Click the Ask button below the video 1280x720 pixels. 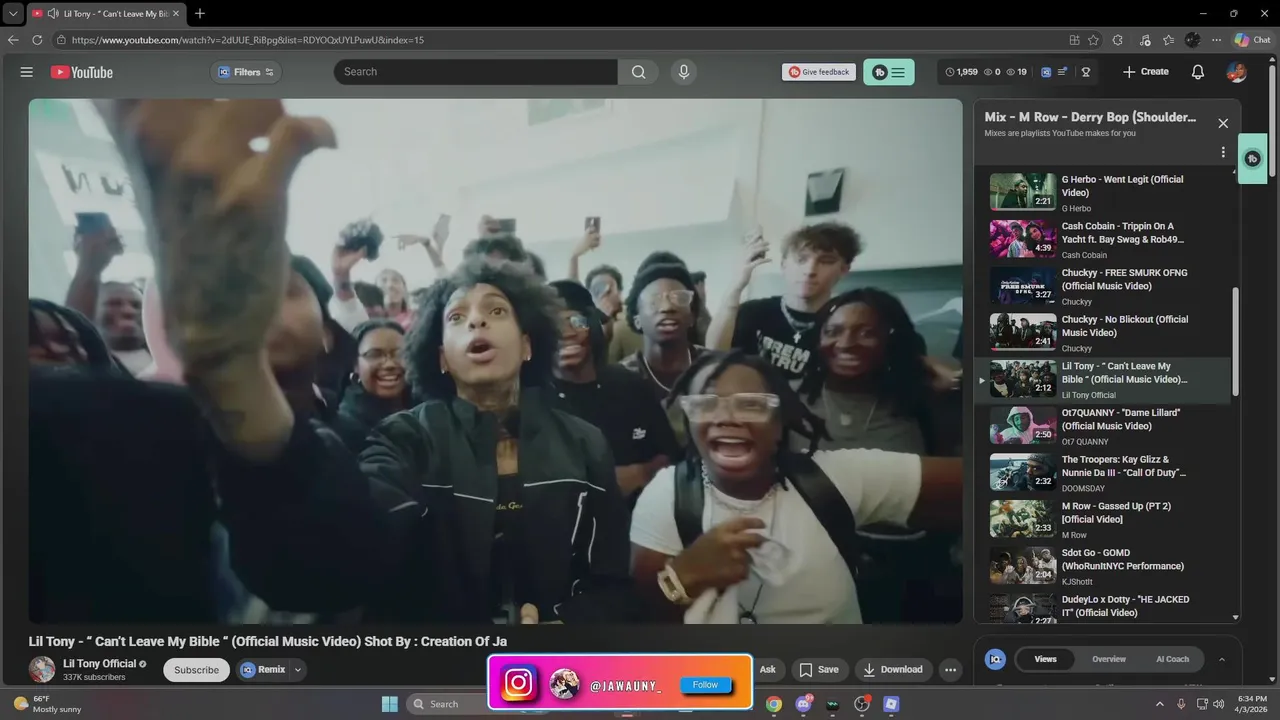click(767, 670)
